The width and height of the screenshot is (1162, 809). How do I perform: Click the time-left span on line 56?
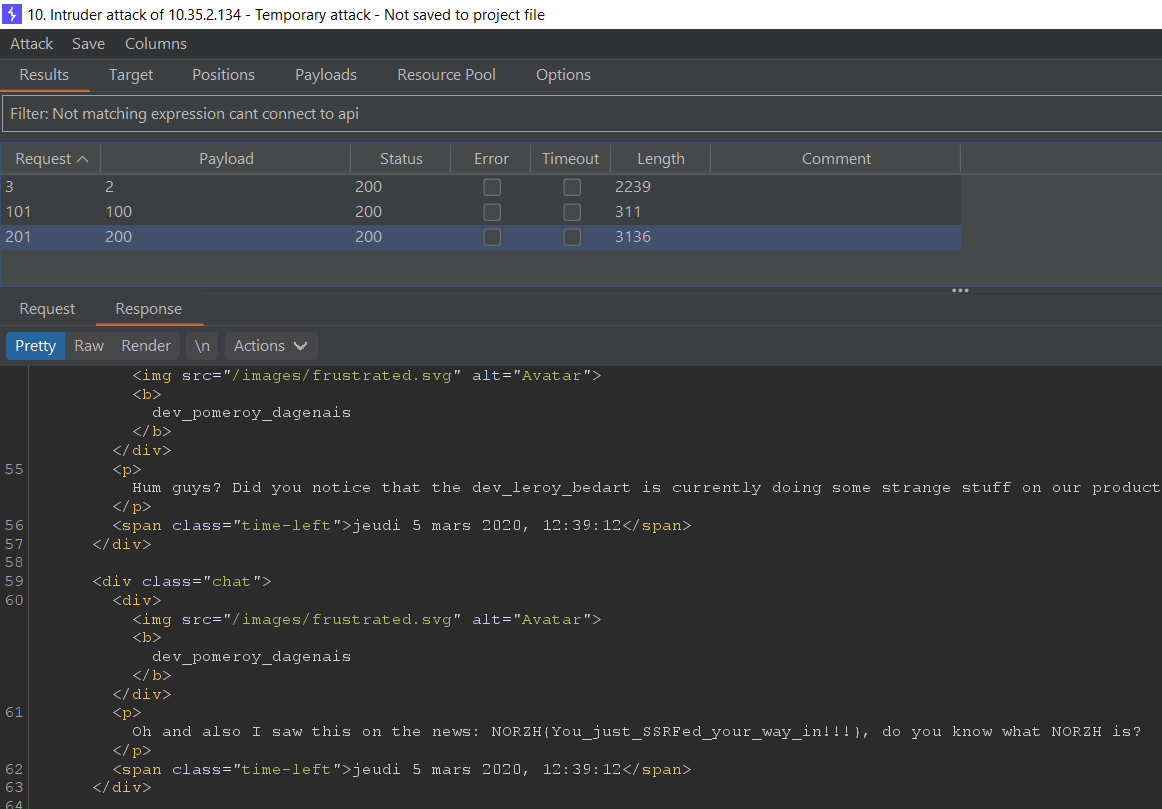[402, 525]
